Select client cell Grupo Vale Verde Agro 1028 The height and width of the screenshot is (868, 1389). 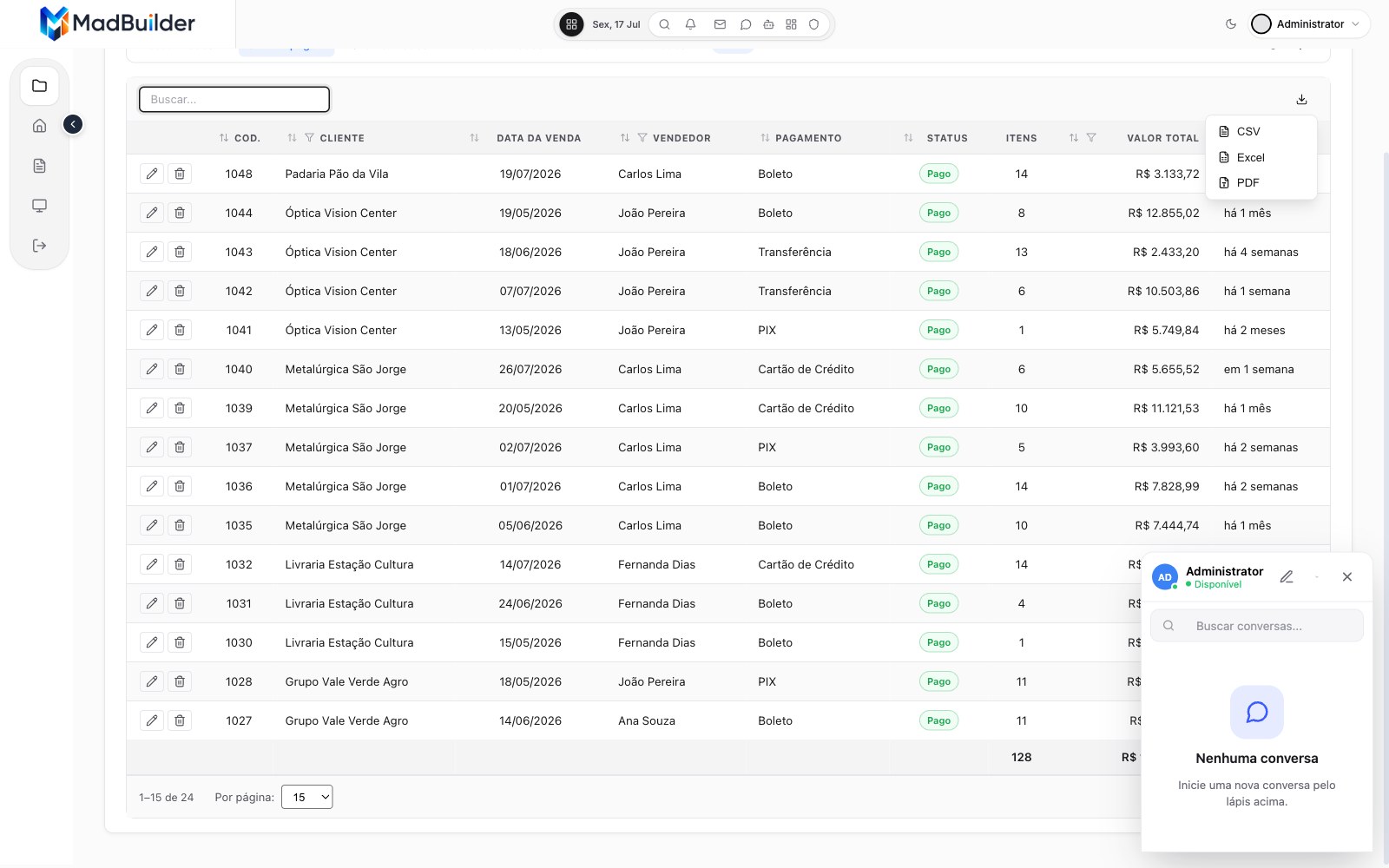coord(346,681)
